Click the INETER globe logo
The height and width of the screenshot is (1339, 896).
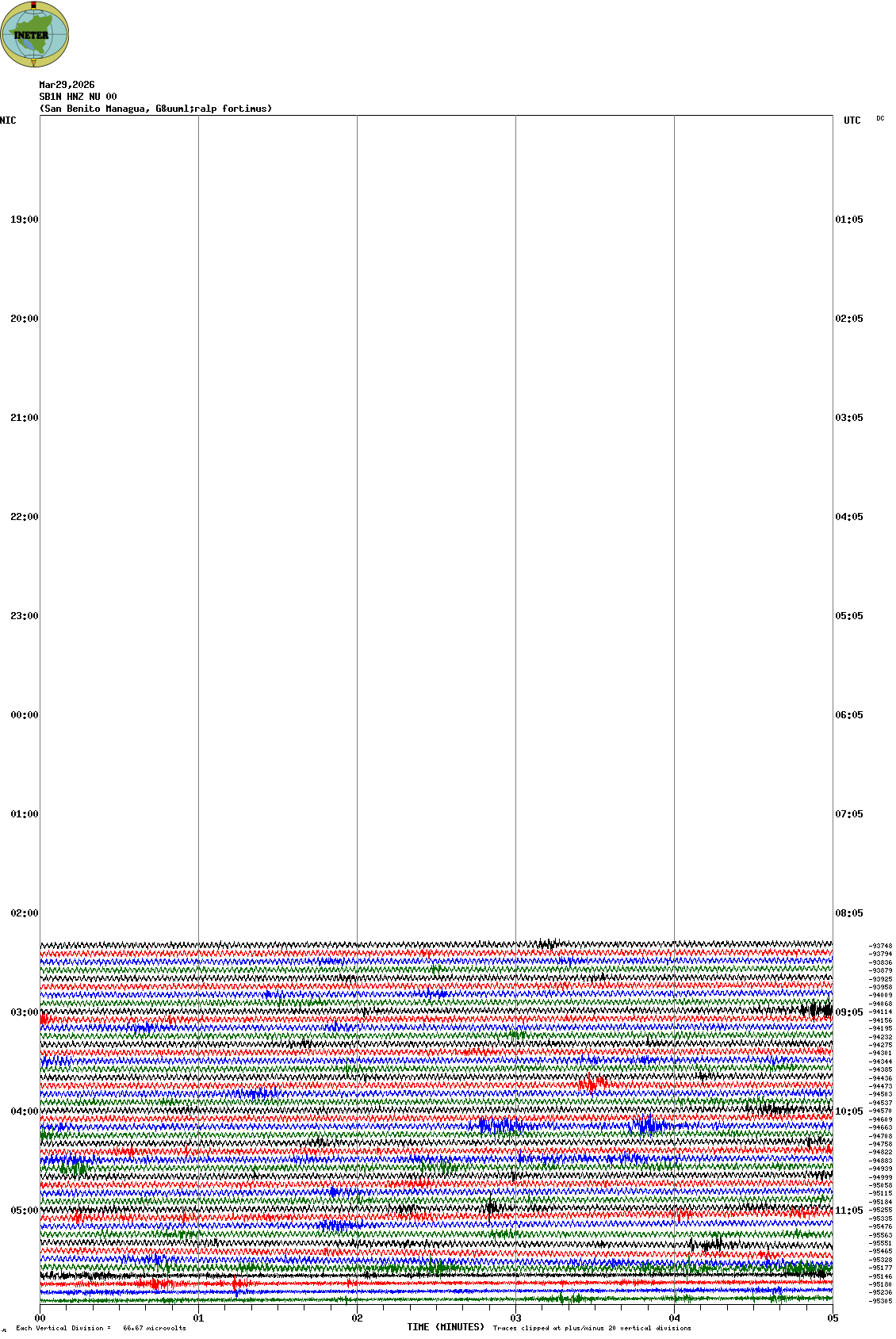[x=34, y=34]
